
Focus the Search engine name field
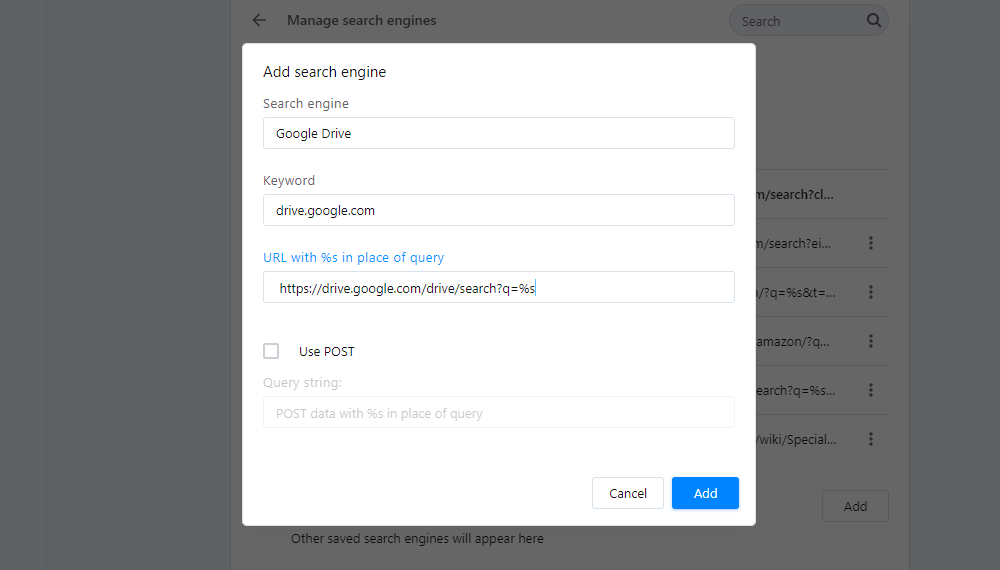498,133
